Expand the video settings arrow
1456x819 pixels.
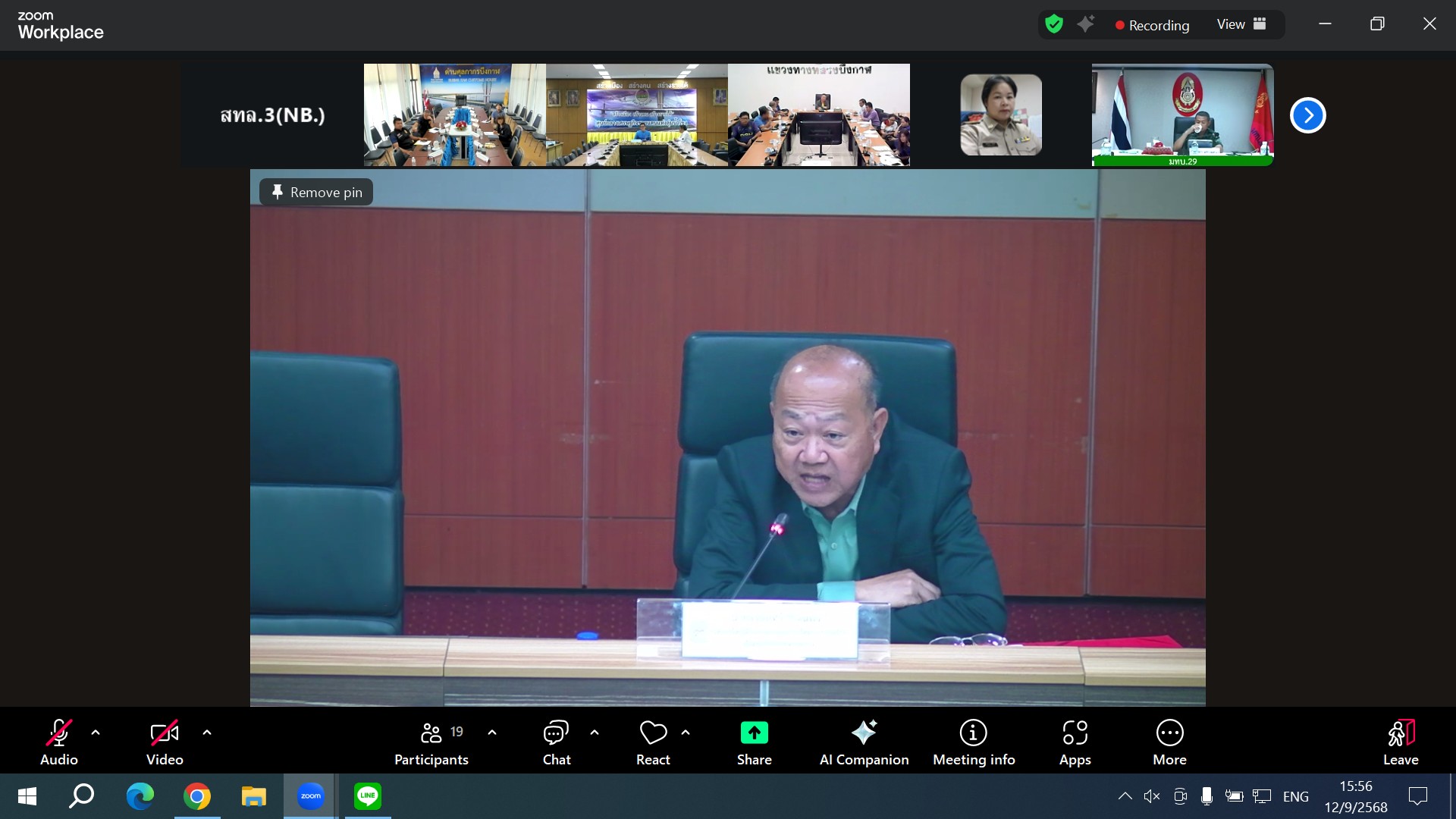[x=207, y=733]
